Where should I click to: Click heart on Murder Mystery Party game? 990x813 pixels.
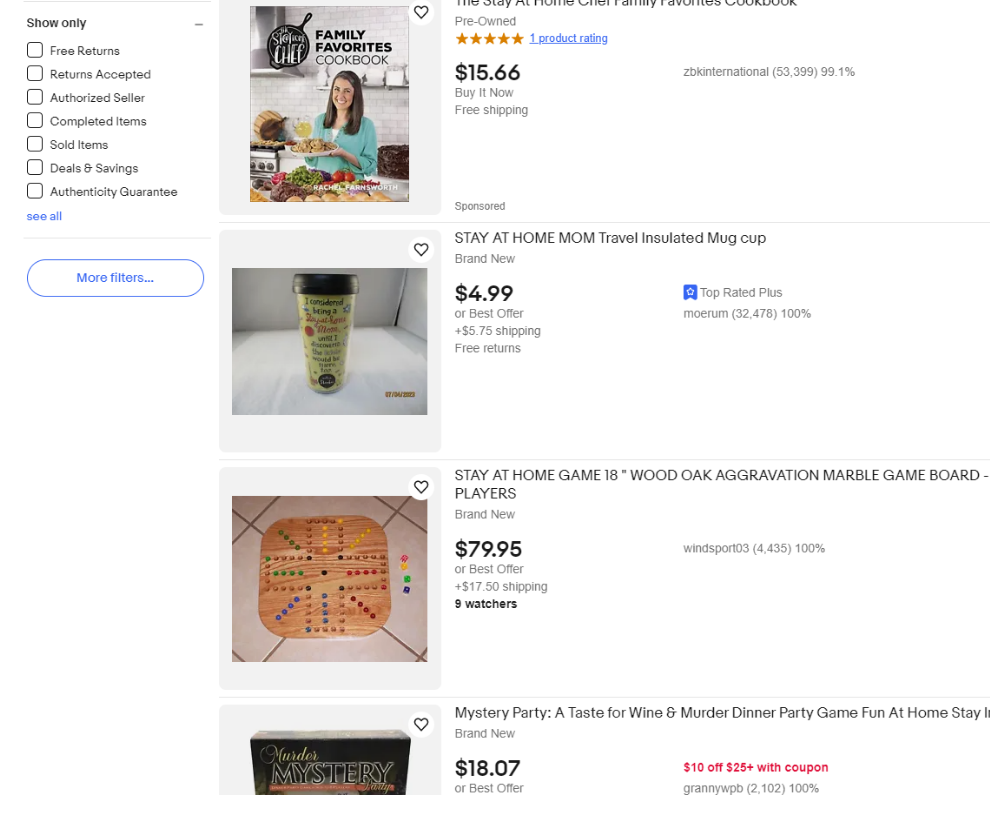421,724
